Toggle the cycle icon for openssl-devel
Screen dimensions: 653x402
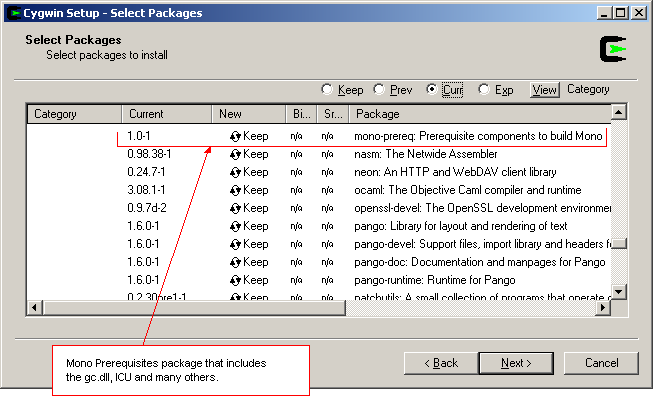point(235,208)
